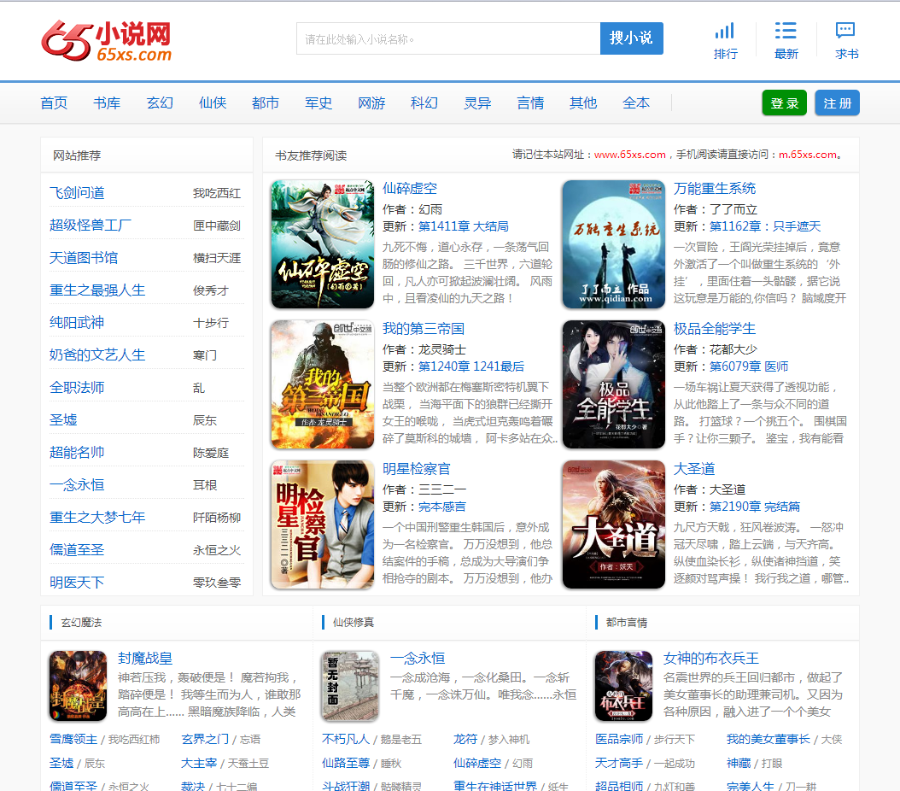Click m.65xs.com mobile site link

click(808, 154)
